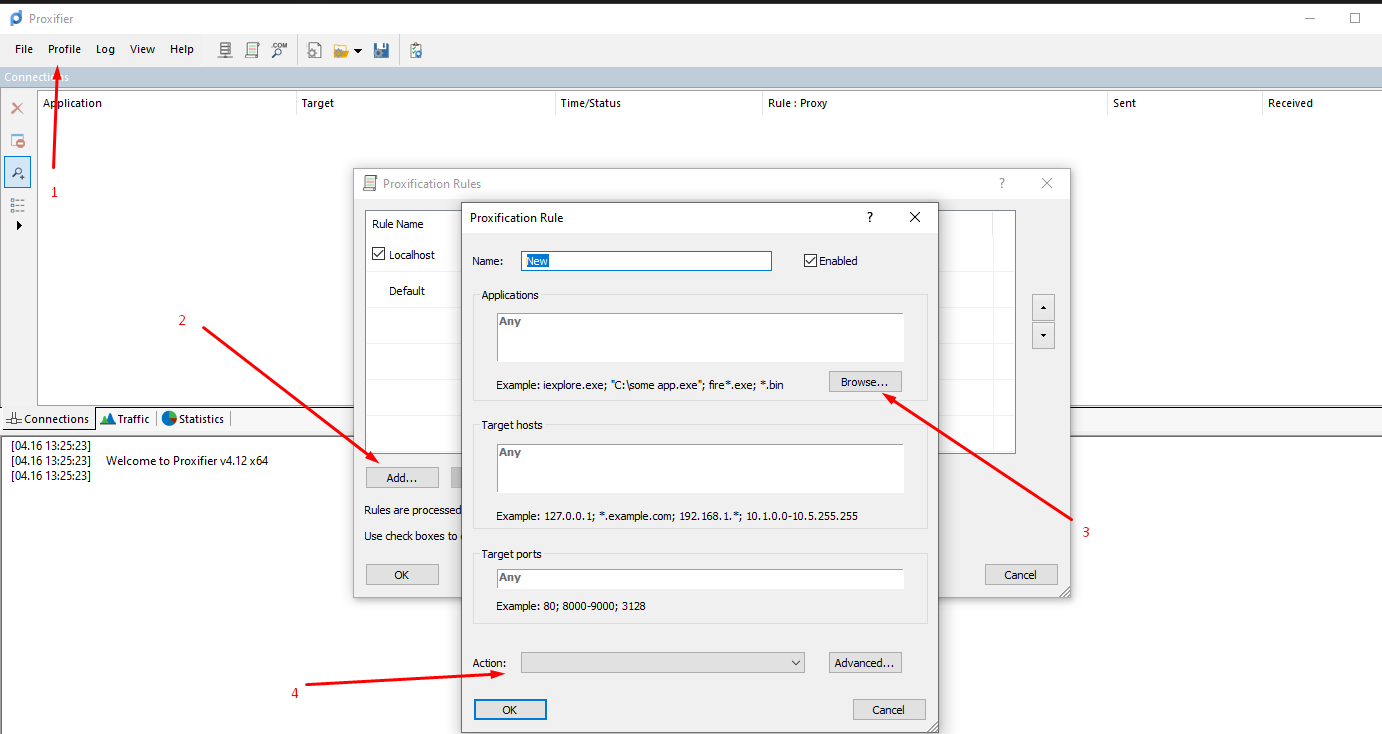Click Add... in Proxification Rules window
The height and width of the screenshot is (734, 1382).
coord(402,478)
